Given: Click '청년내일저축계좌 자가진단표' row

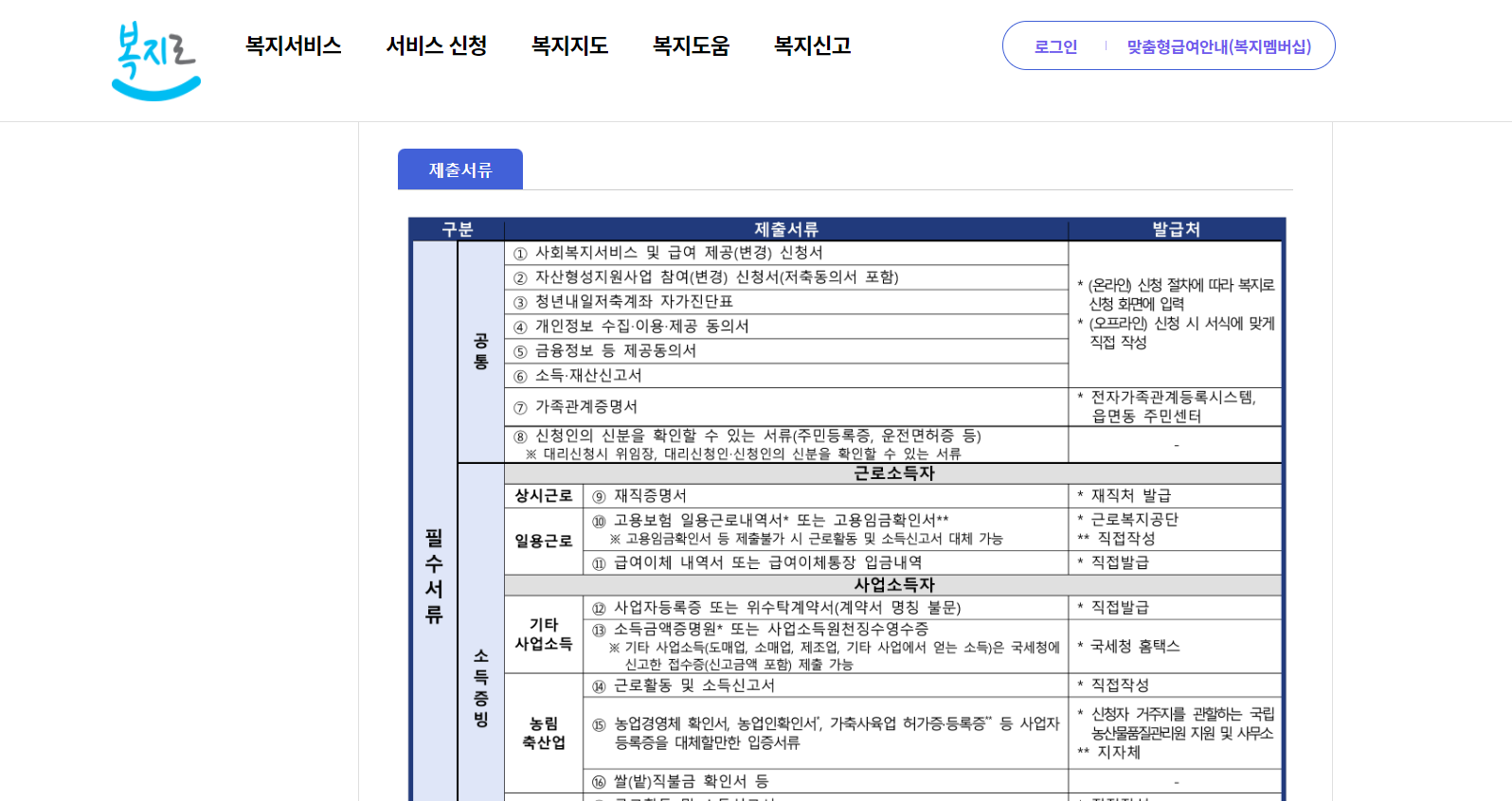Looking at the screenshot, I should [786, 302].
